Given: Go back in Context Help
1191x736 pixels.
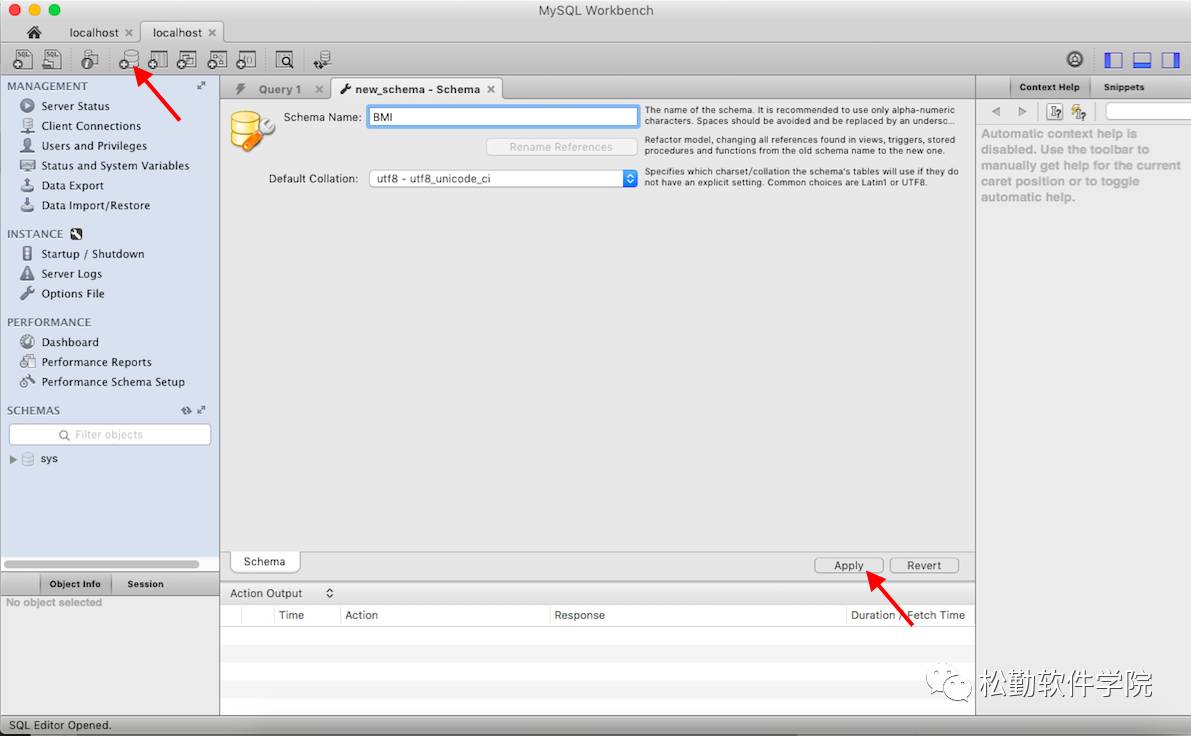Looking at the screenshot, I should (x=996, y=112).
